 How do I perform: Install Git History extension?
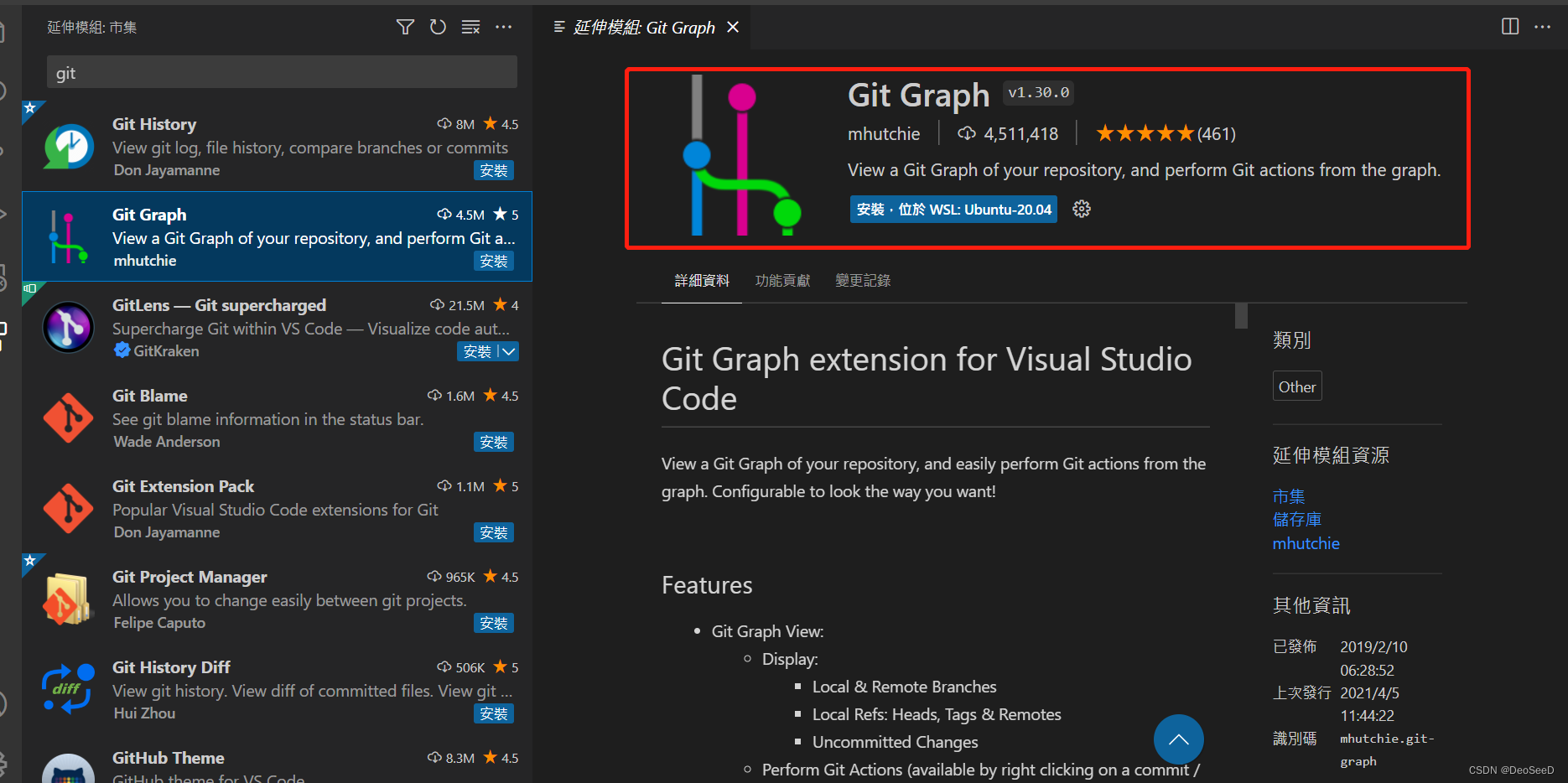(494, 170)
